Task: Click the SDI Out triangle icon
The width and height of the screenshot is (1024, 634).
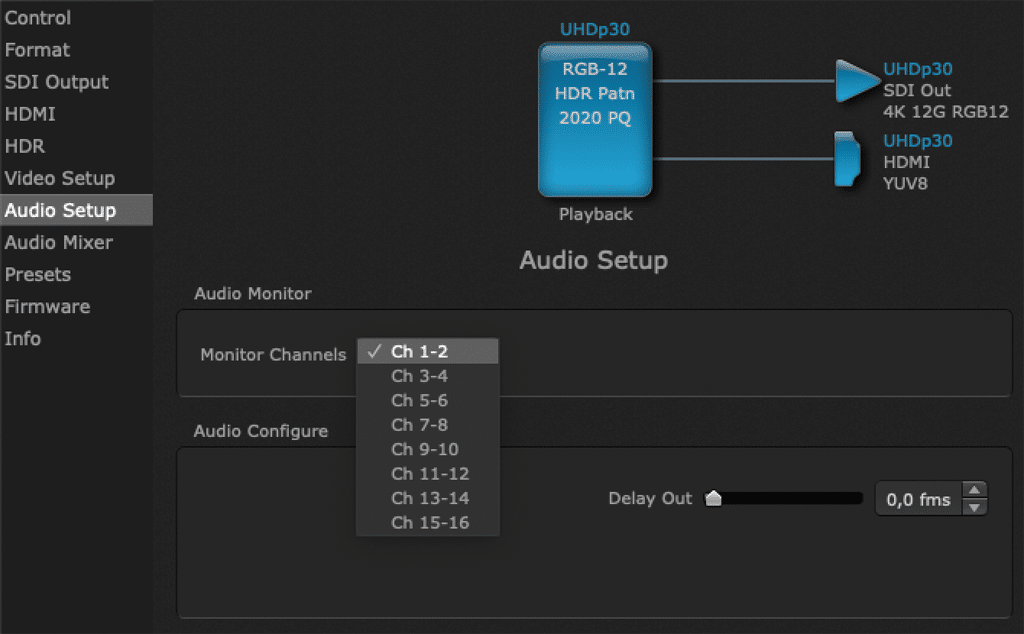Action: pyautogui.click(x=855, y=81)
